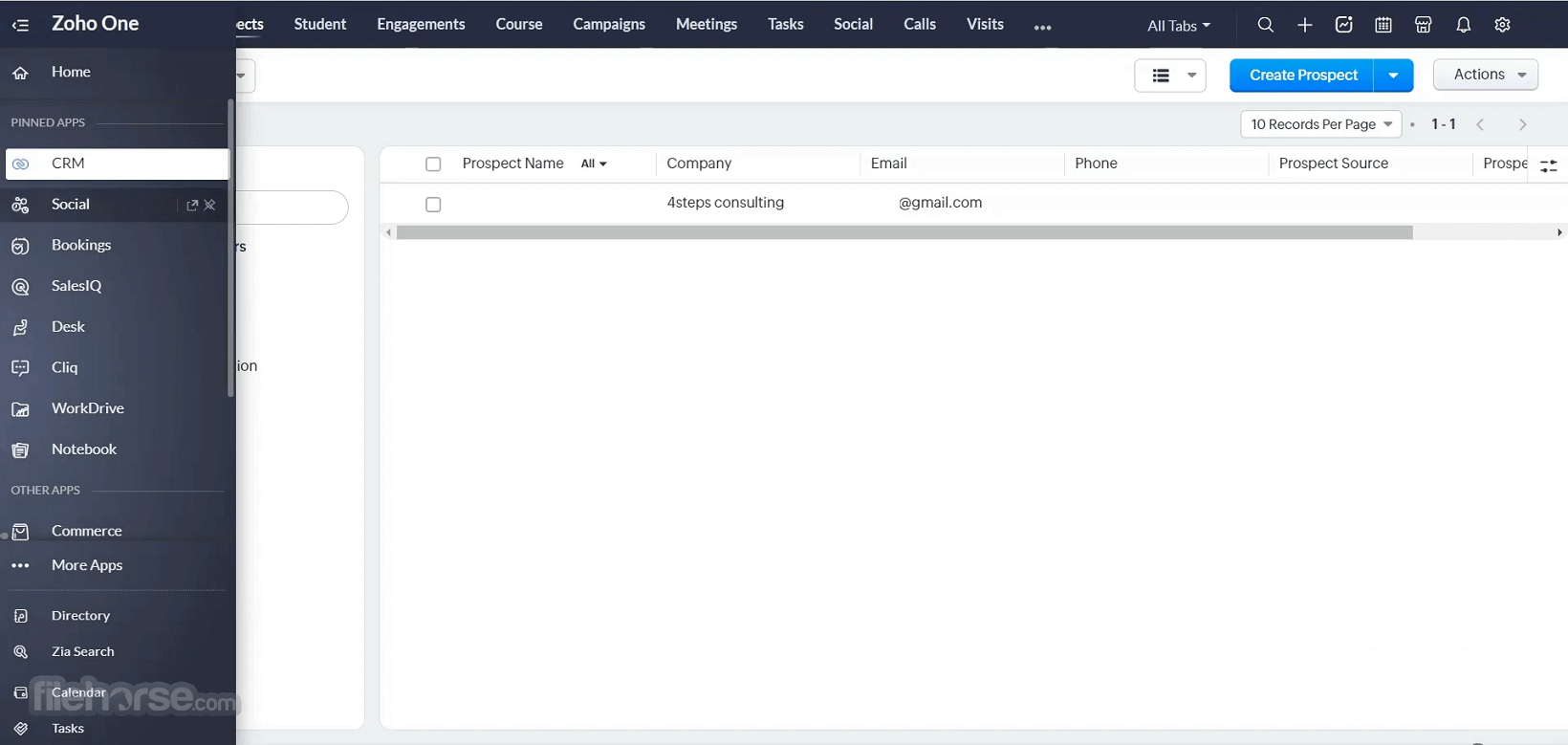
Task: Show more tabs via ellipsis
Action: pos(1043,27)
